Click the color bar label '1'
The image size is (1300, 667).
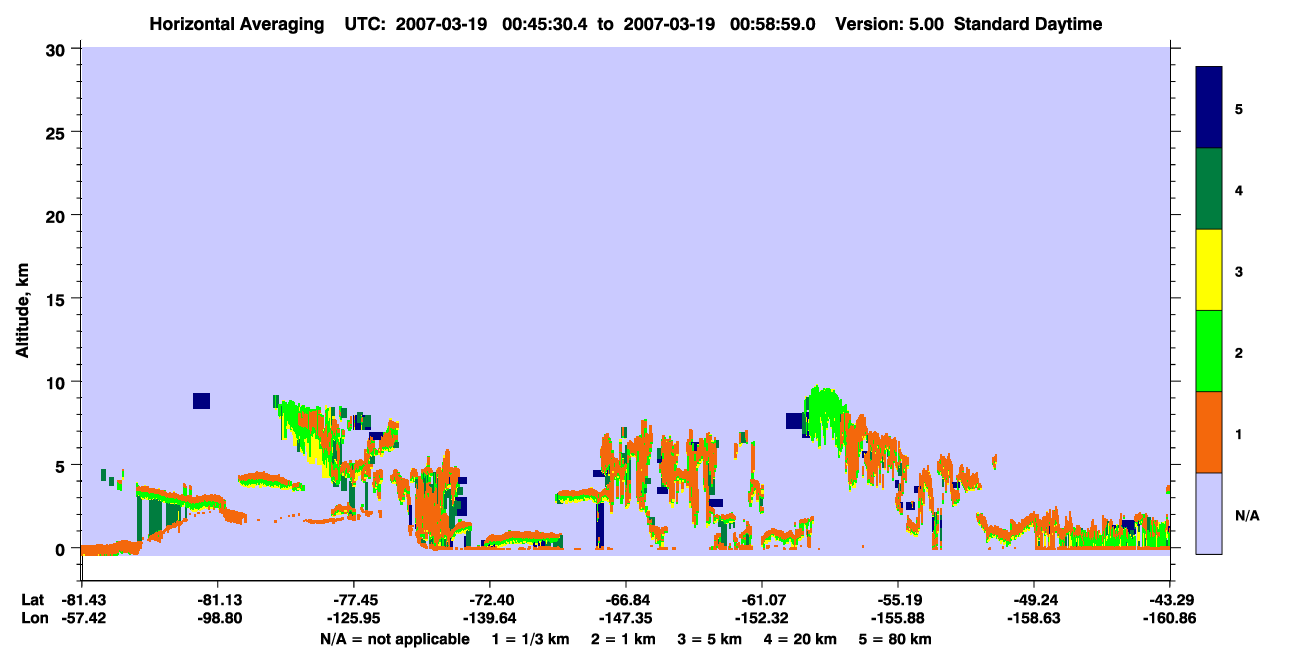[1238, 433]
